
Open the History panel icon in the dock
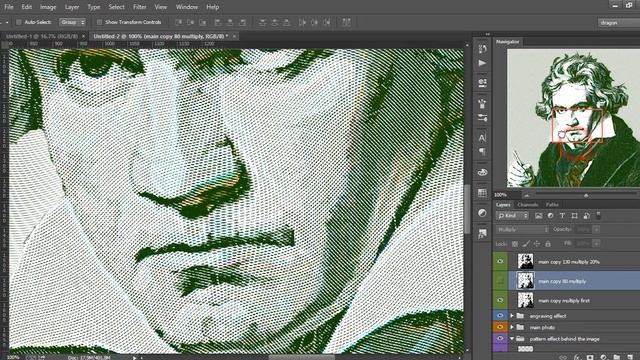point(482,49)
